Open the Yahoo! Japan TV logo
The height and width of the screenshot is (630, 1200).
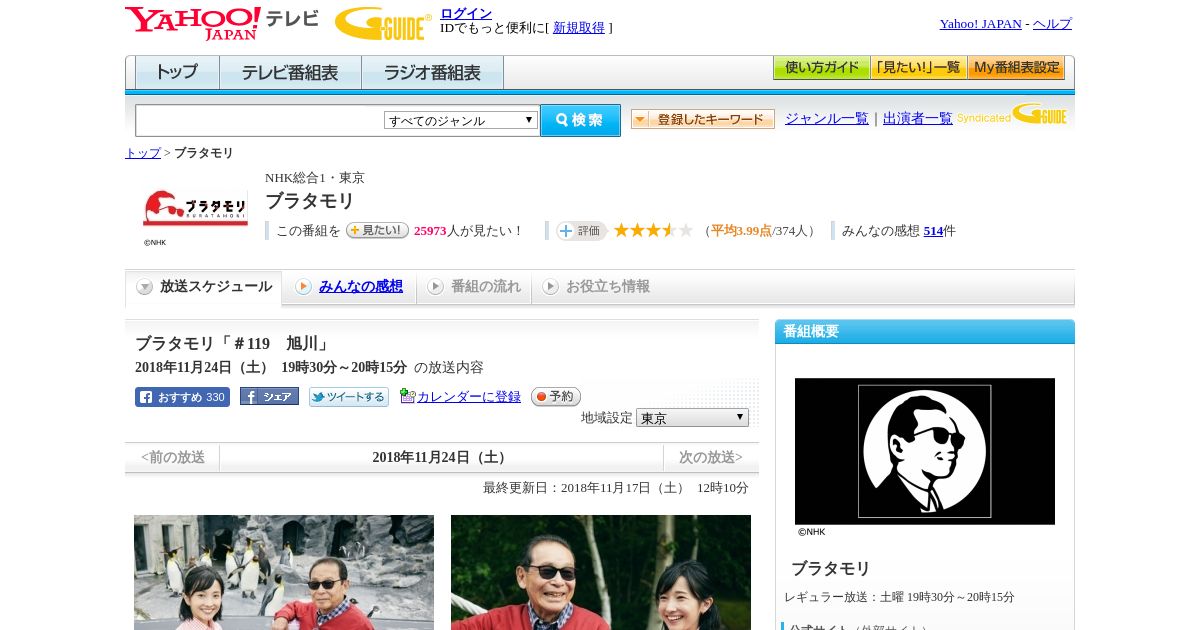pos(222,23)
